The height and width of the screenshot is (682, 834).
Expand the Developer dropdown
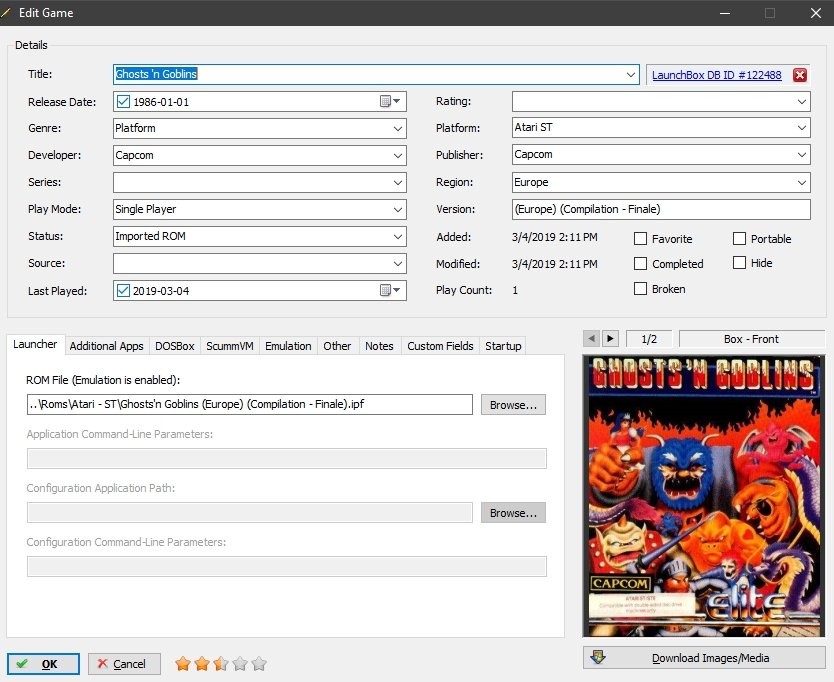397,155
